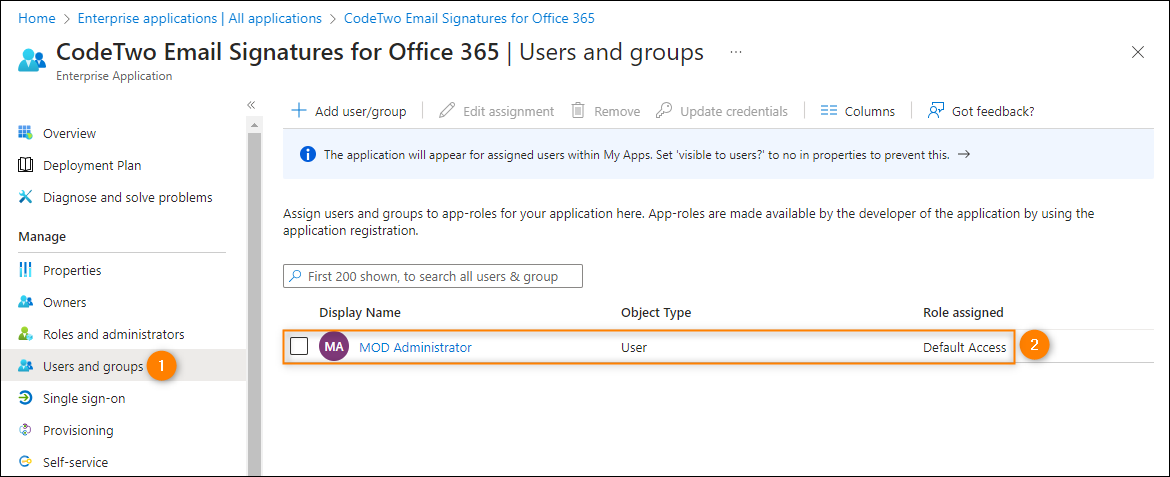Screen dimensions: 1170x477
Task: Click the Update credentials button
Action: click(721, 110)
